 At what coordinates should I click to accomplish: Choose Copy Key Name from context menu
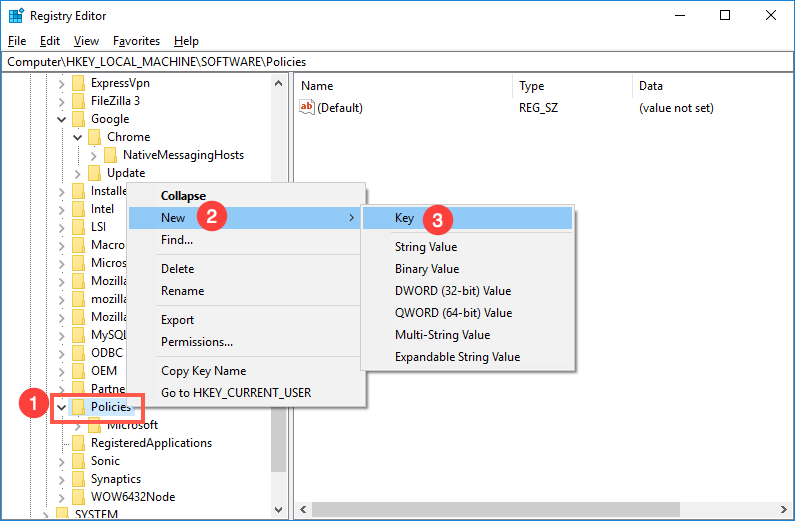203,371
